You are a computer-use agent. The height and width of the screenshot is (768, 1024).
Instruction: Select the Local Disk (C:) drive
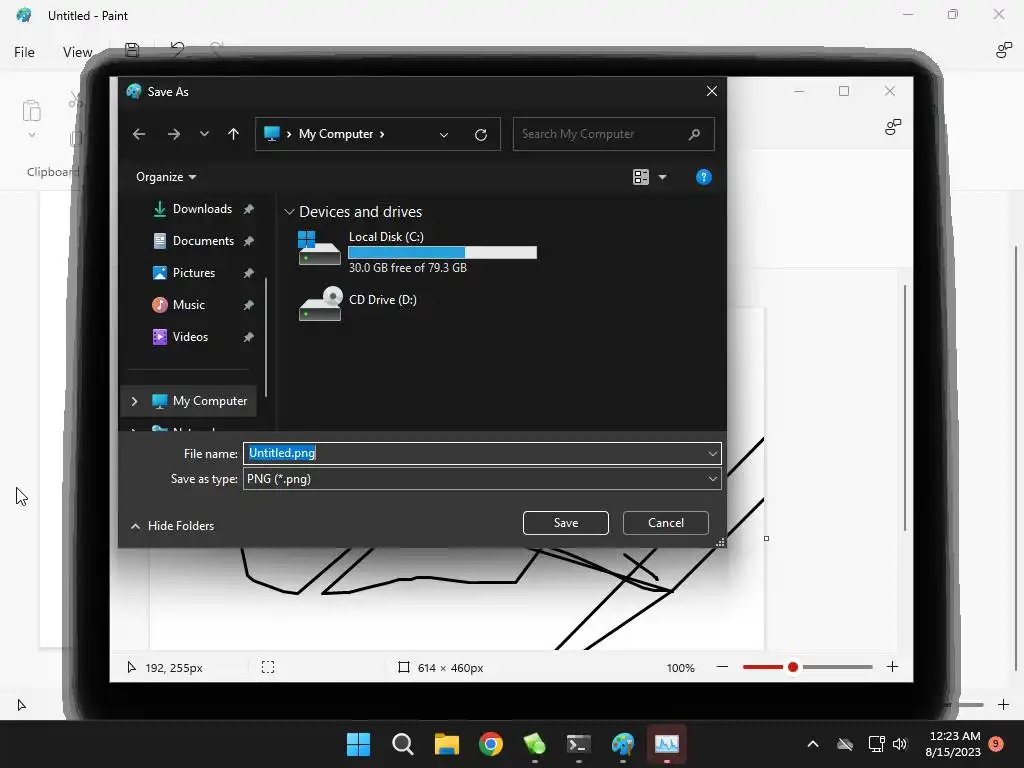[x=417, y=251]
